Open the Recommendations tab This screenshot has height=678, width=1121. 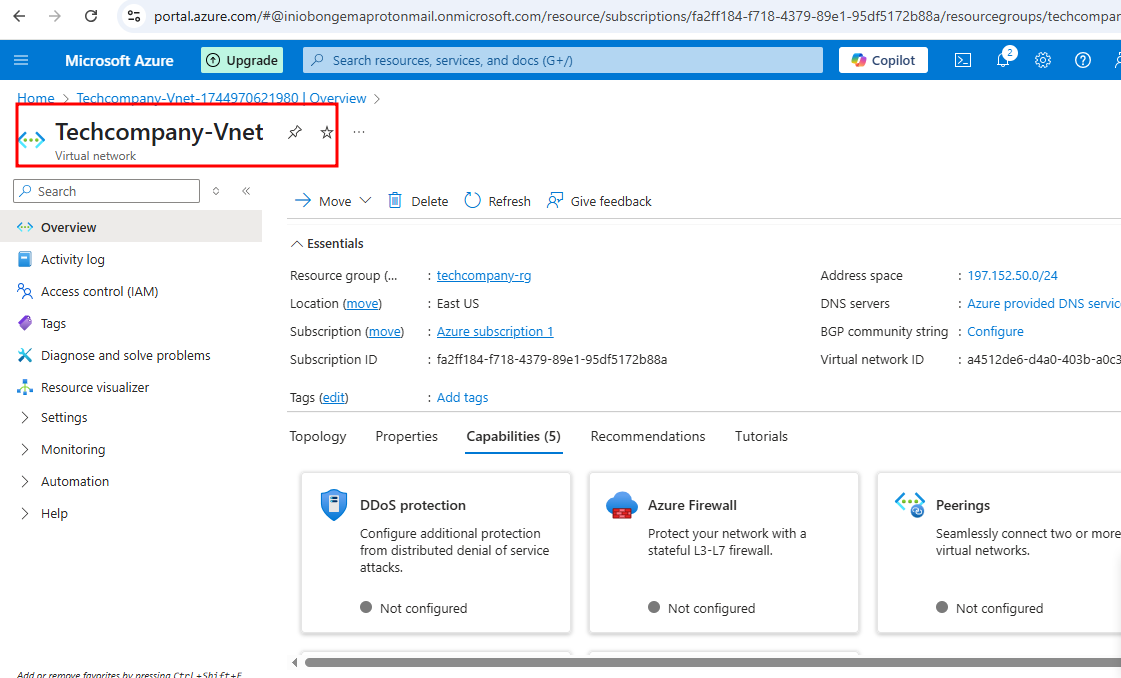pos(648,436)
